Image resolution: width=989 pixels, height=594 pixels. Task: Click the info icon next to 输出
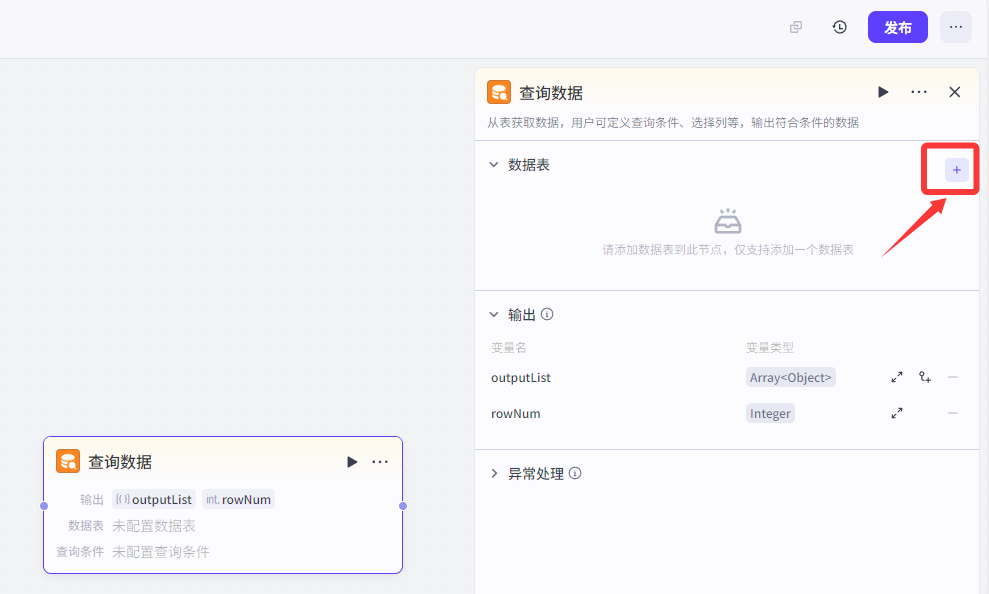(547, 314)
